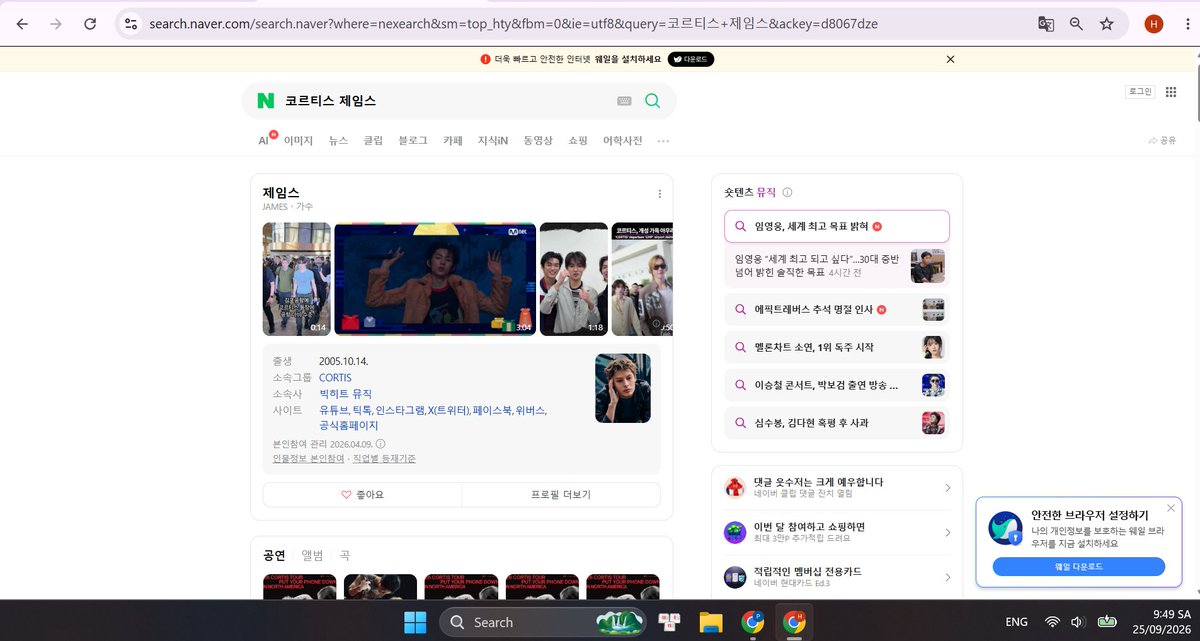1200x641 pixels.
Task: Dismiss the Whale install top banner
Action: click(950, 59)
